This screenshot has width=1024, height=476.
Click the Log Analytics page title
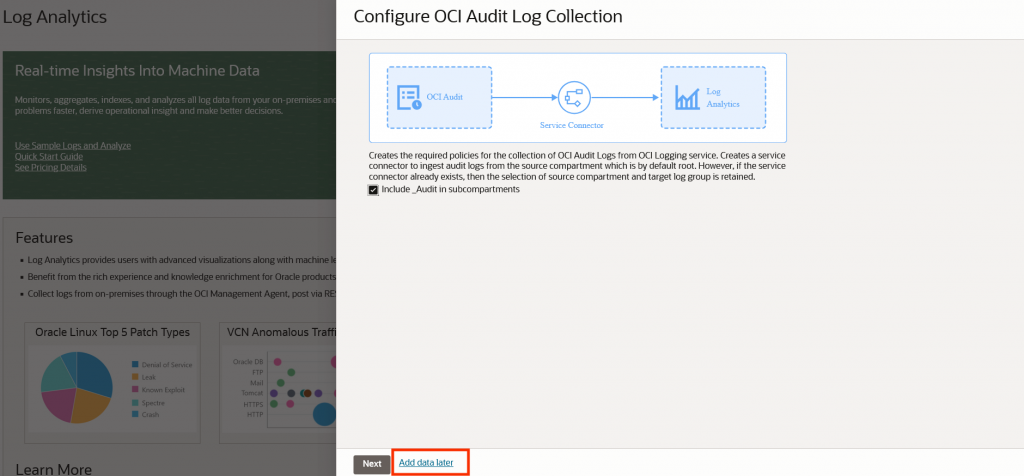(x=55, y=18)
